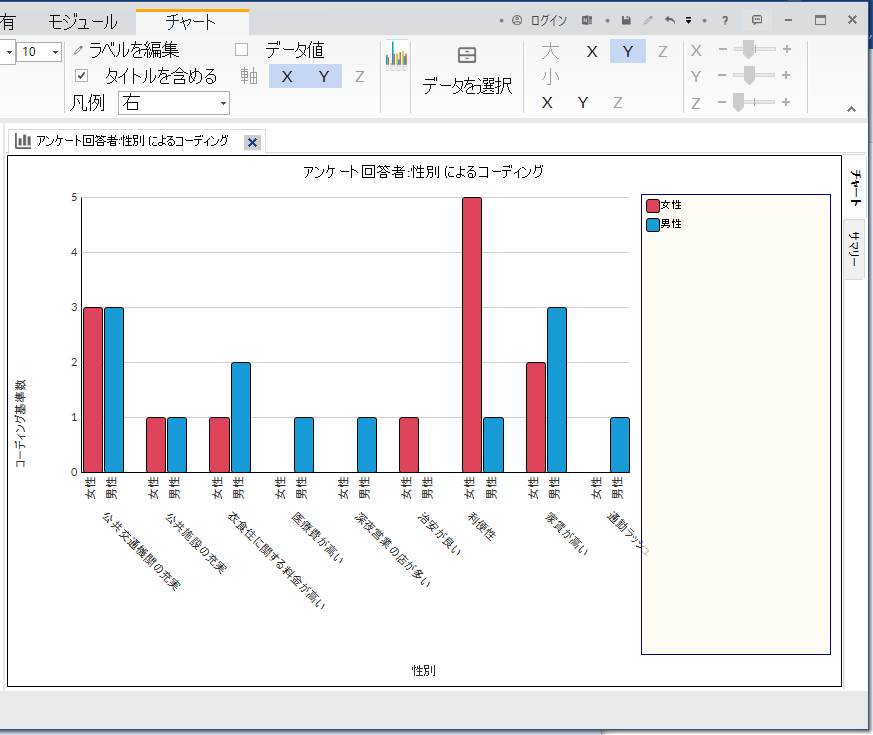Viewport: 873px width, 735px height.
Task: Close the アンケート回答者 chart document tab
Action: pyautogui.click(x=252, y=142)
